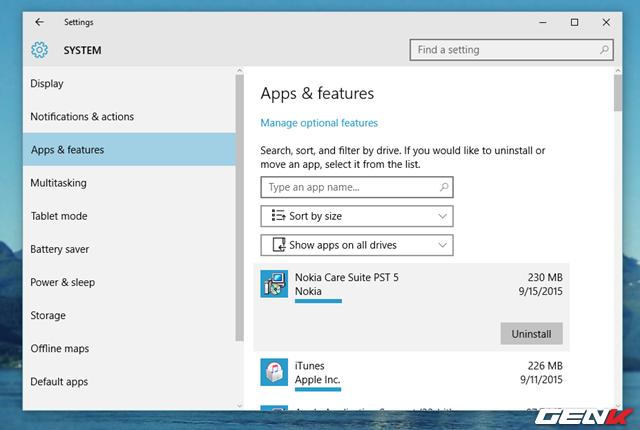Open Tablet mode settings
Image resolution: width=640 pixels, height=430 pixels.
[x=129, y=215]
